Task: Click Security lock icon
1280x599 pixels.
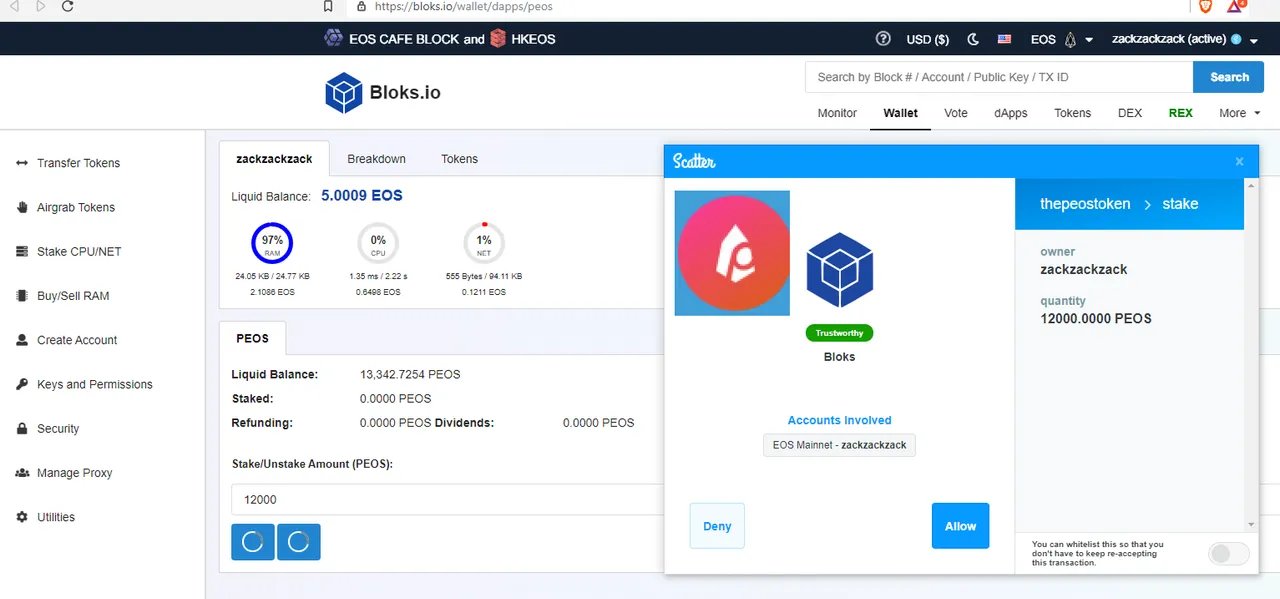Action: point(22,428)
